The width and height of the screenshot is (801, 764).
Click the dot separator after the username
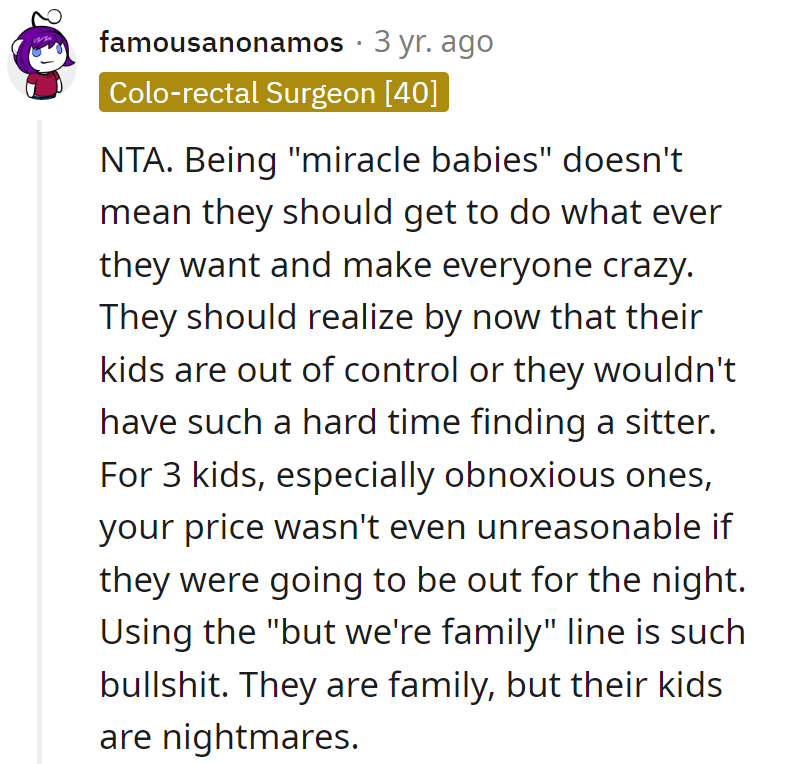(x=359, y=42)
